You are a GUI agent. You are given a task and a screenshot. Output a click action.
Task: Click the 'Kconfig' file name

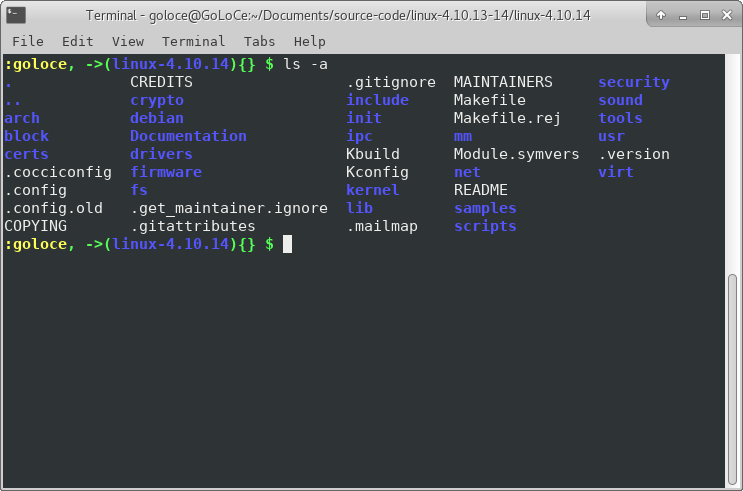[378, 172]
